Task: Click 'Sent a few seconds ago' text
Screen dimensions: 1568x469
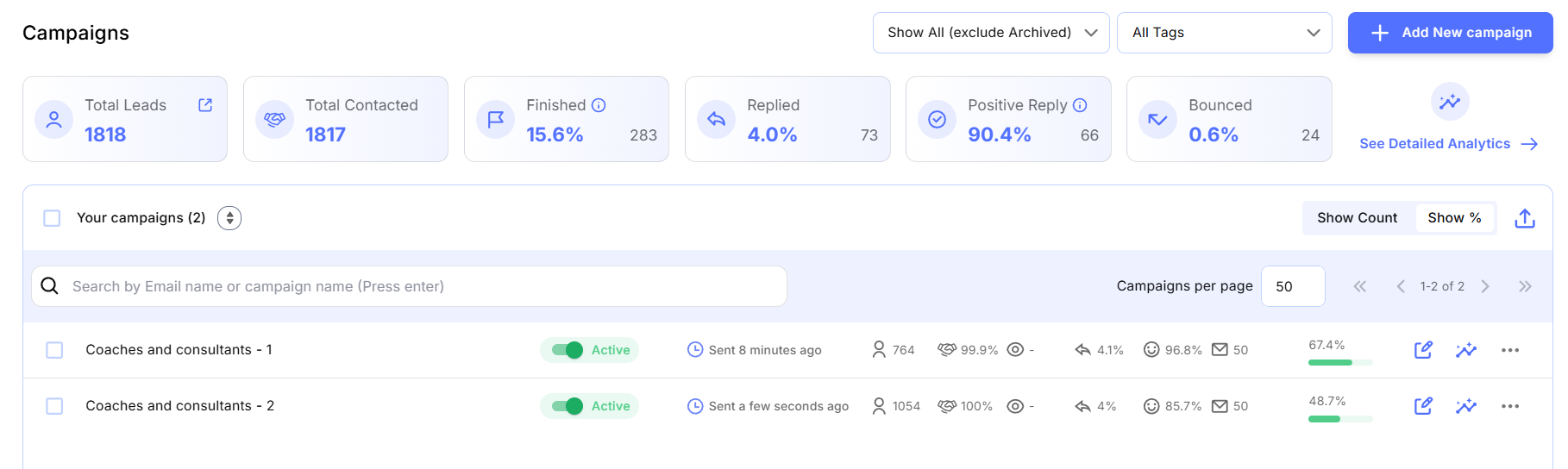Action: 779,406
